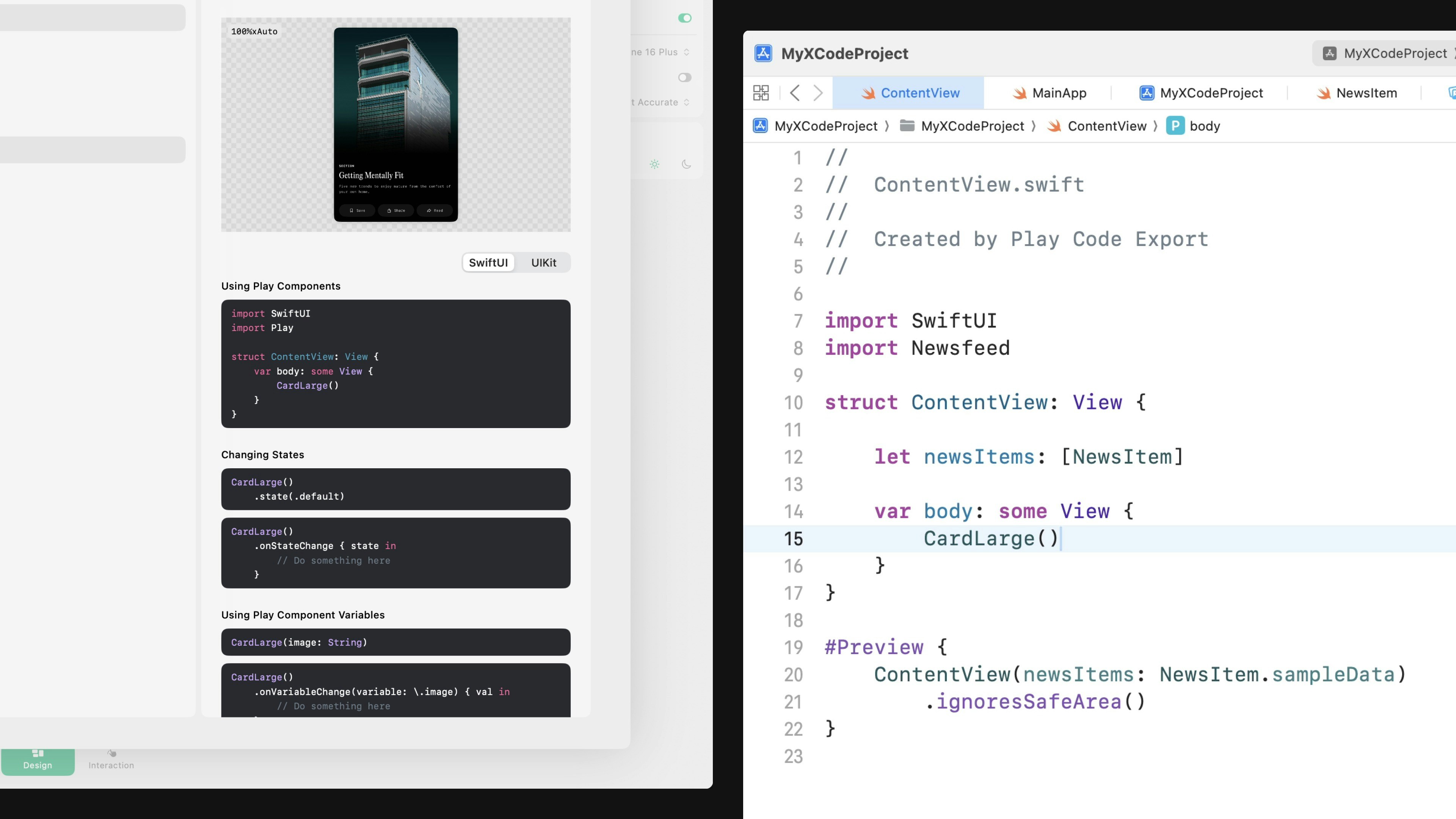
Task: Click the CardLarge preview thumbnail
Action: pyautogui.click(x=395, y=124)
